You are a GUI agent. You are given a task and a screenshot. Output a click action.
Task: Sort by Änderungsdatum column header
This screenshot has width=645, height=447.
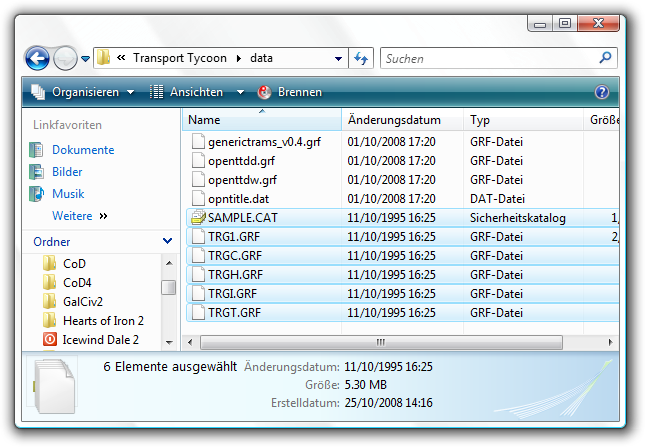tap(402, 120)
